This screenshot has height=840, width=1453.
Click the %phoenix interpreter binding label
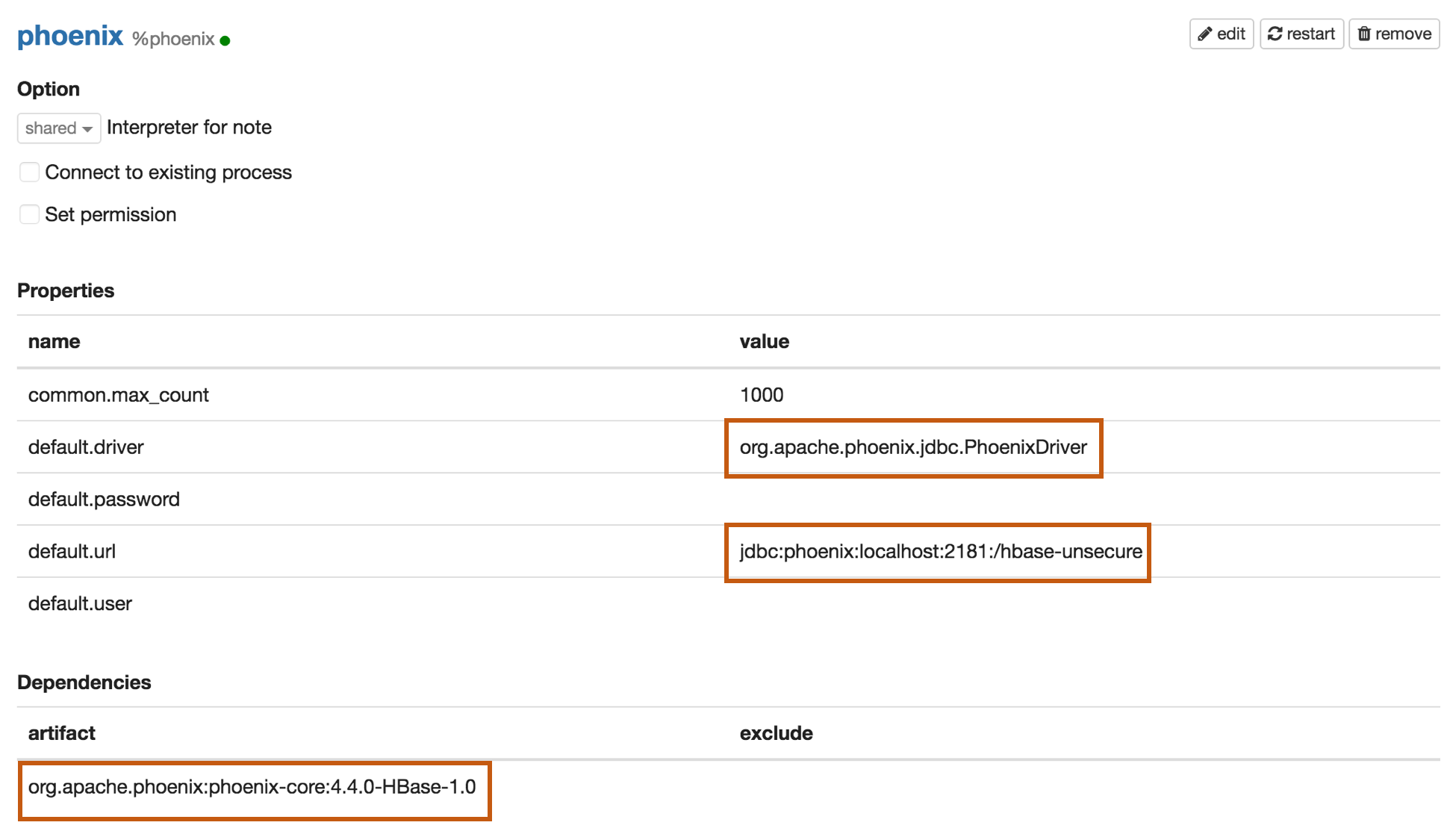pos(173,39)
